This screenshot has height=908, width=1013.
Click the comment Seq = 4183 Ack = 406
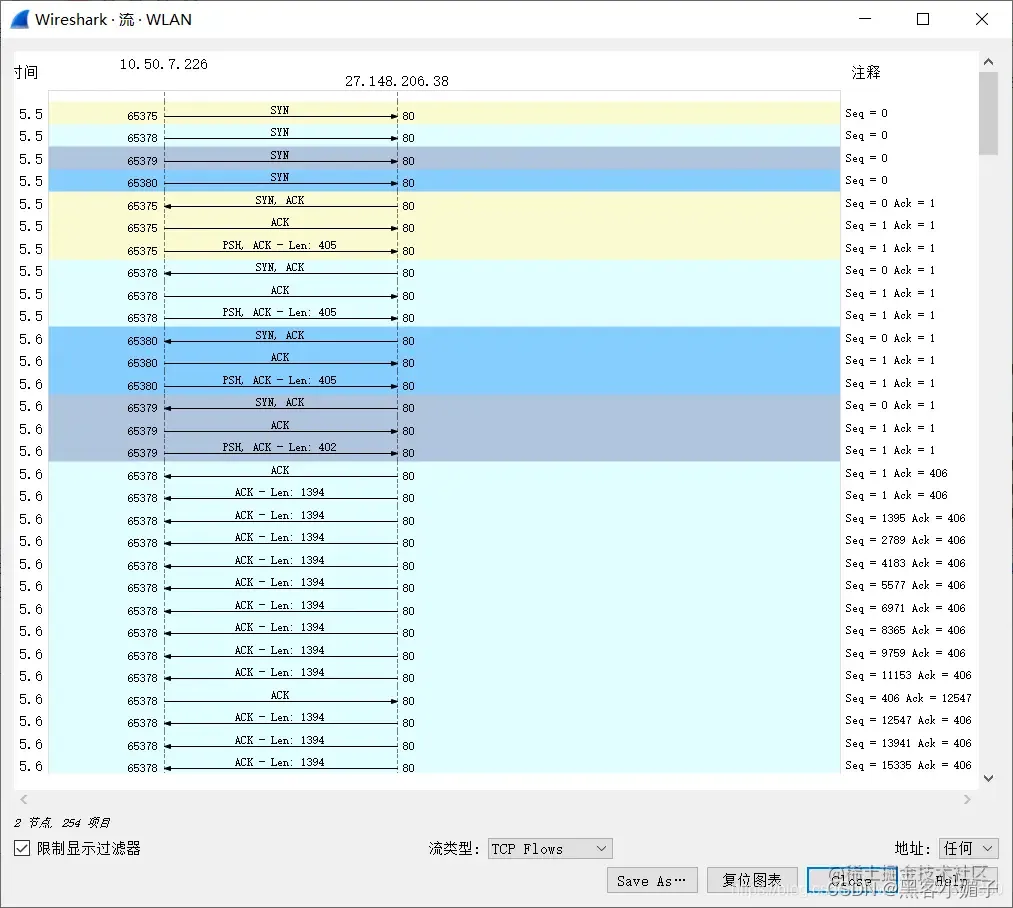point(904,564)
